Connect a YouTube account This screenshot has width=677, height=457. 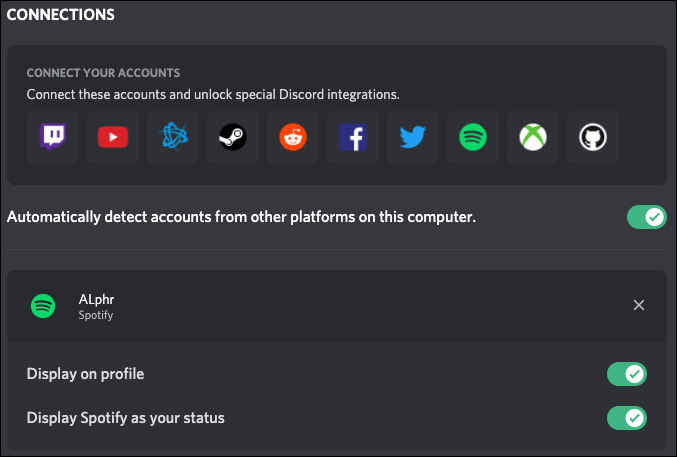pos(113,137)
